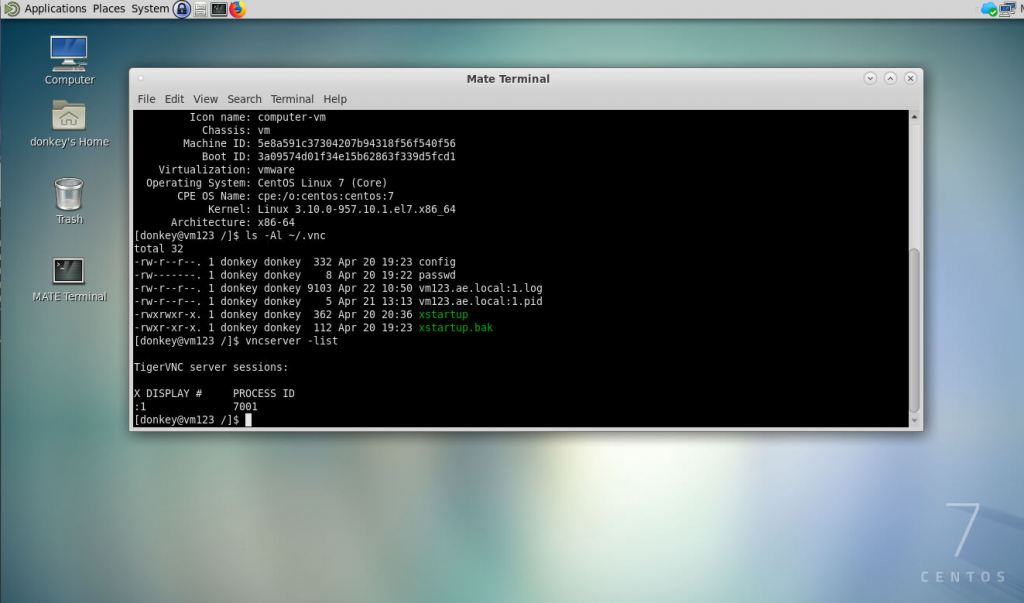1024x603 pixels.
Task: Launch Firefox from the top panel
Action: click(x=236, y=9)
